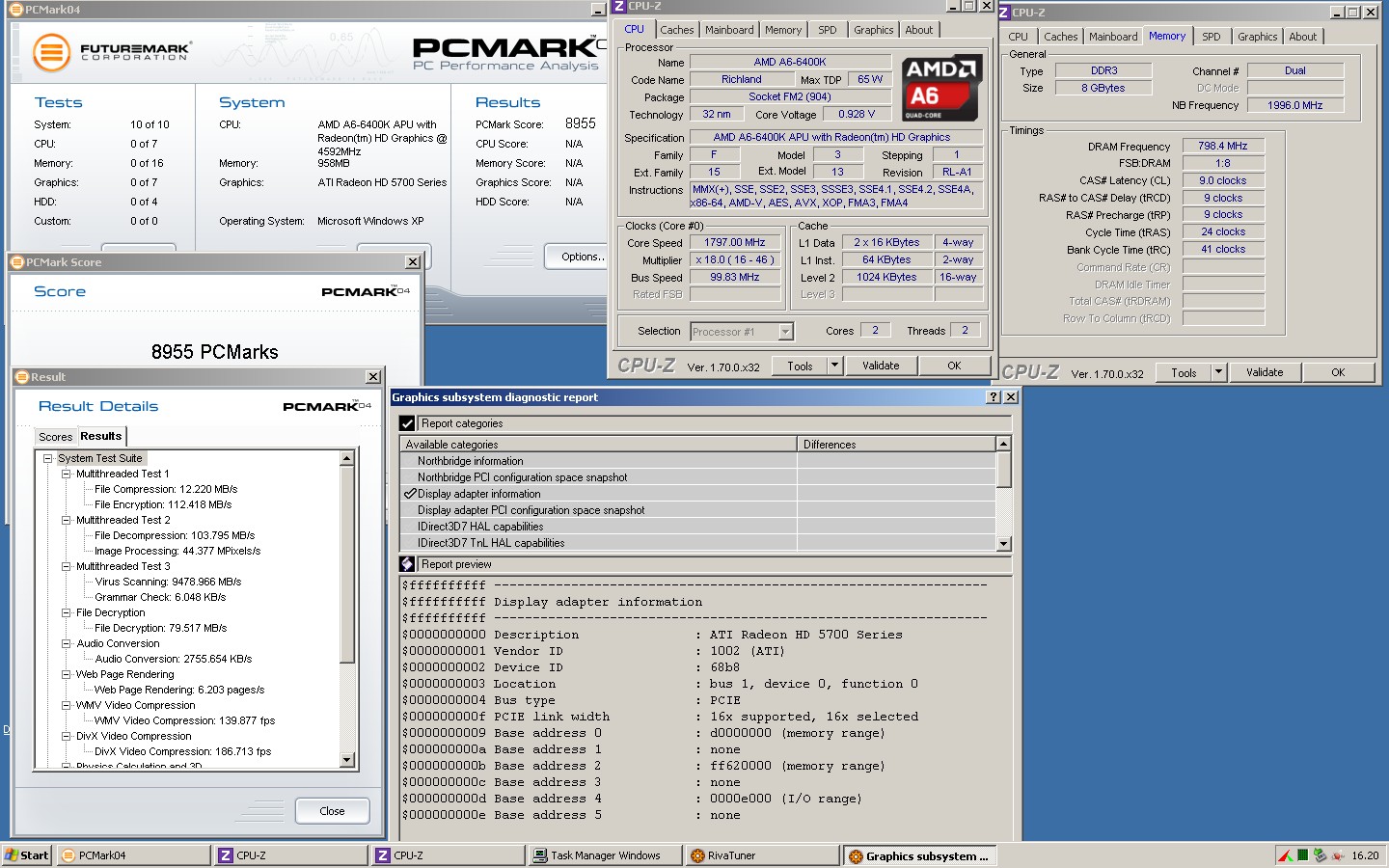The image size is (1389, 868).
Task: Click the CPU-Z Z icon in left CPU-Z title bar
Action: point(620,6)
